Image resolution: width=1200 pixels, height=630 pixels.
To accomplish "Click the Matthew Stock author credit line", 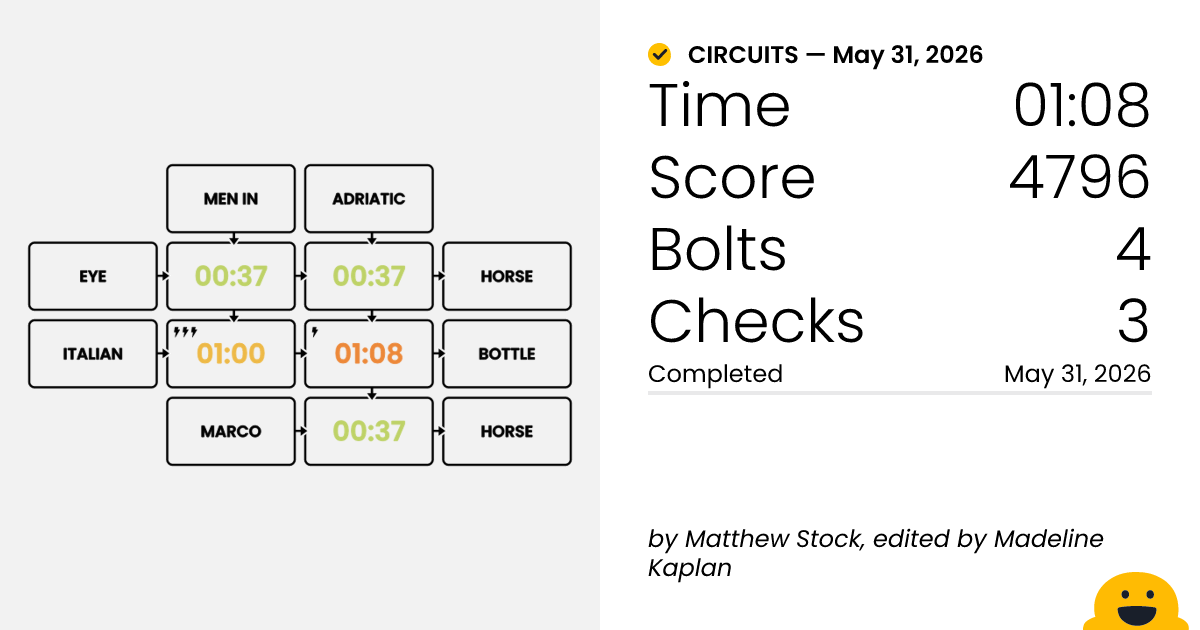I will click(x=875, y=553).
